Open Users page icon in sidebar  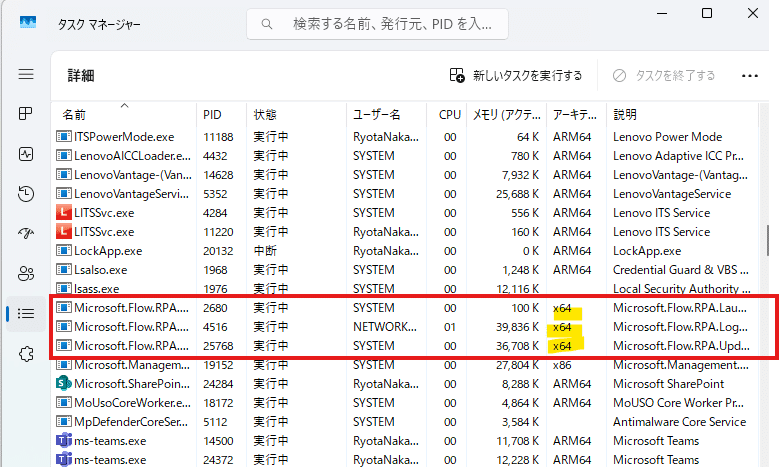click(x=26, y=273)
